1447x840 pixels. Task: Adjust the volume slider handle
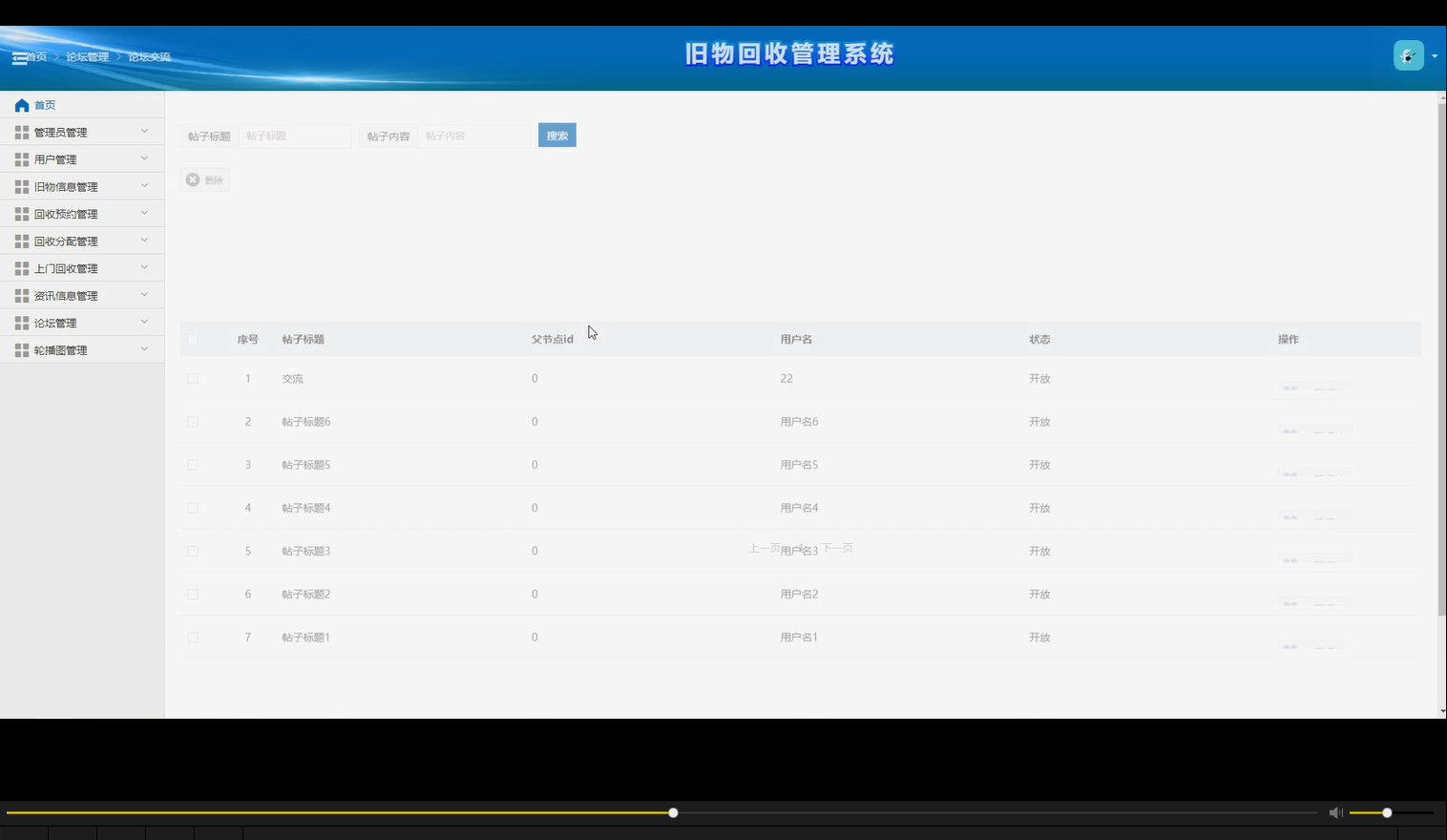click(1387, 812)
